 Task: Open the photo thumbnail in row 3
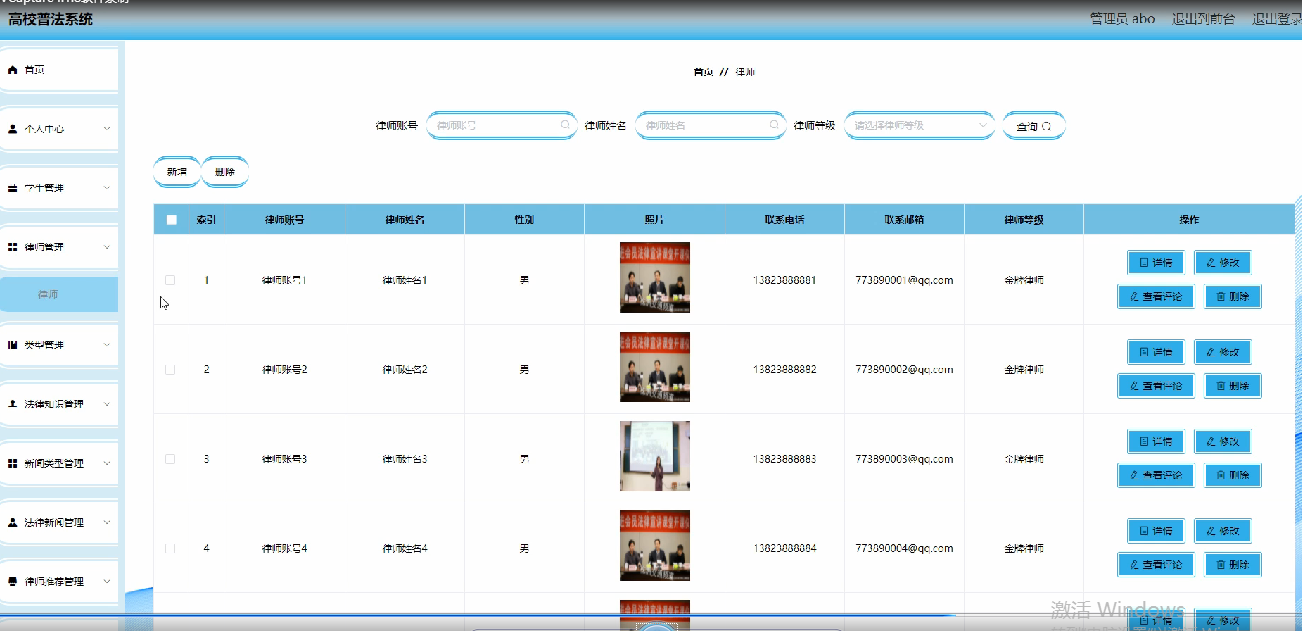[x=655, y=456]
